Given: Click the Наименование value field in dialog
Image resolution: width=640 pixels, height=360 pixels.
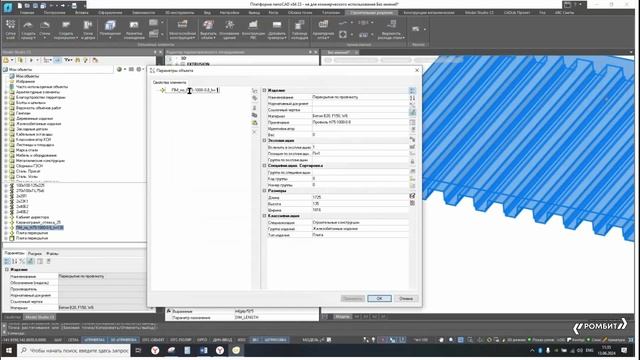Looking at the screenshot, I should pos(360,97).
